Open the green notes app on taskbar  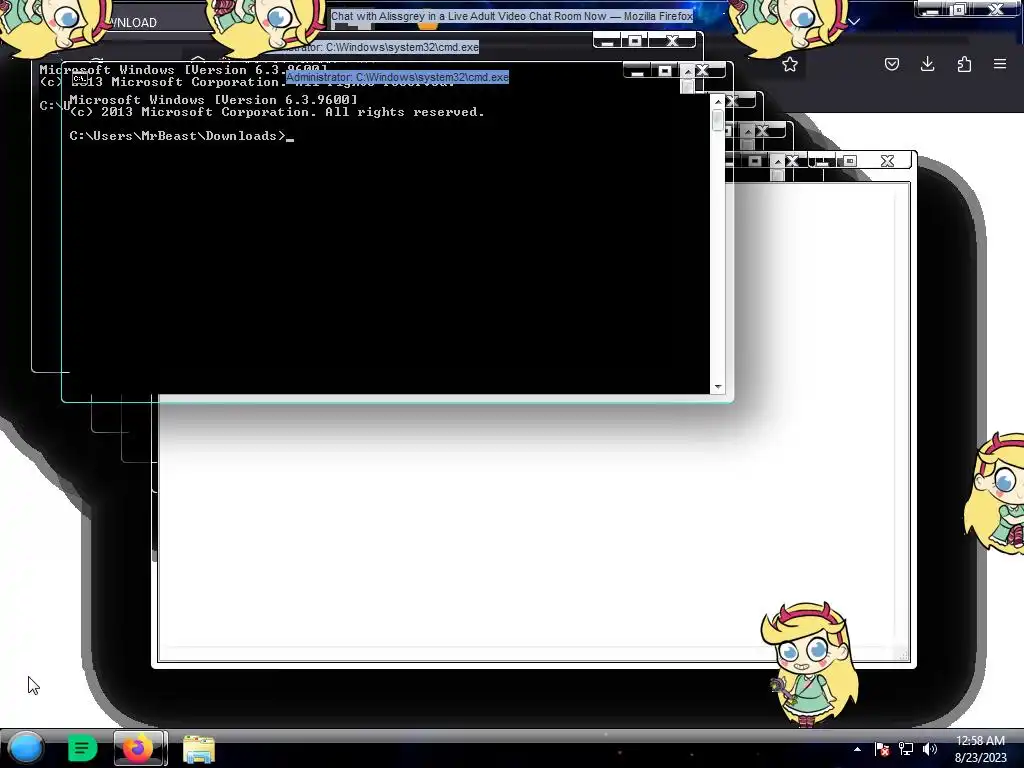click(x=82, y=748)
